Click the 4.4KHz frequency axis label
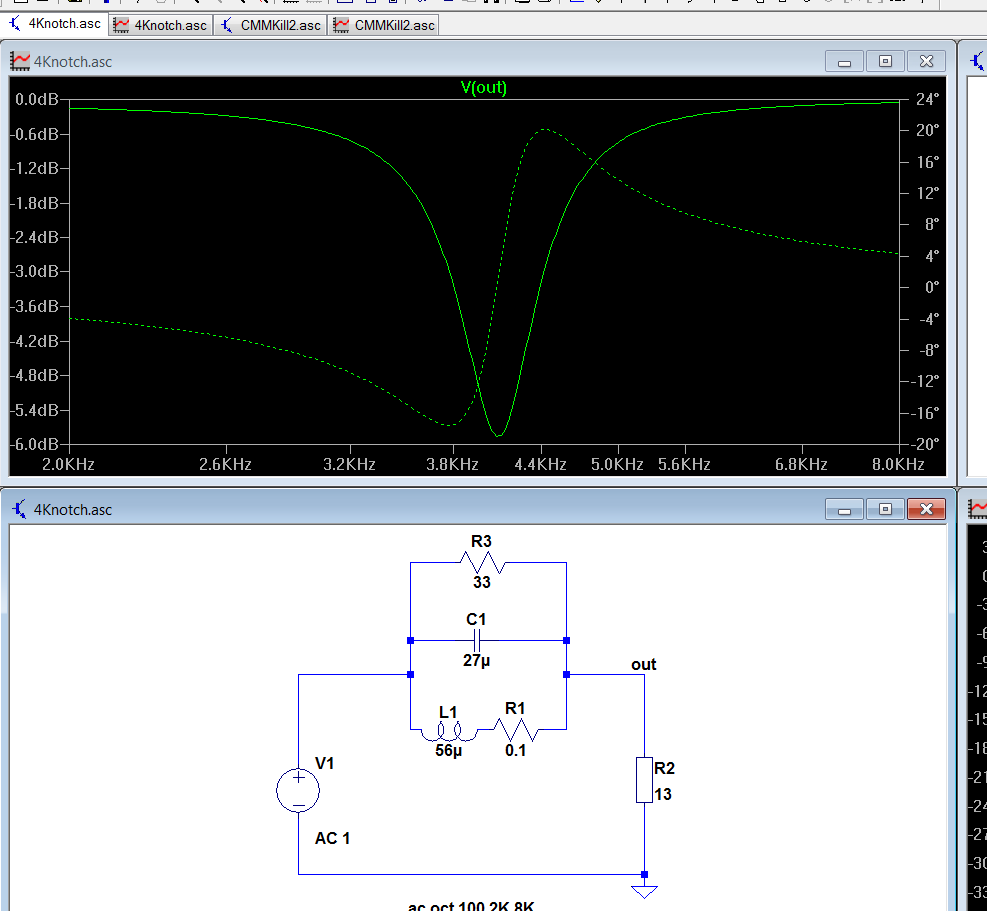Image resolution: width=987 pixels, height=911 pixels. tap(540, 465)
